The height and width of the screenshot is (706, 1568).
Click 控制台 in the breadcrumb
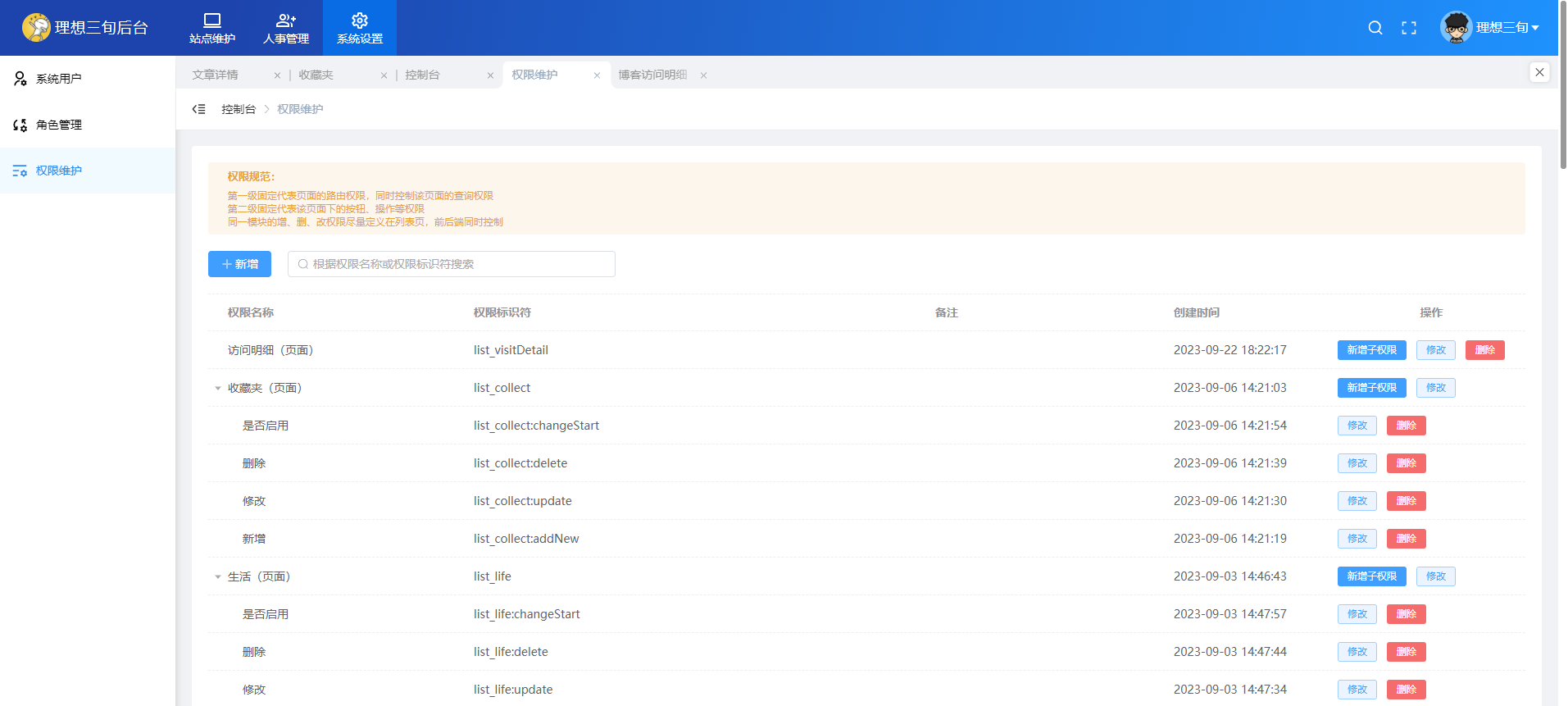pos(238,109)
